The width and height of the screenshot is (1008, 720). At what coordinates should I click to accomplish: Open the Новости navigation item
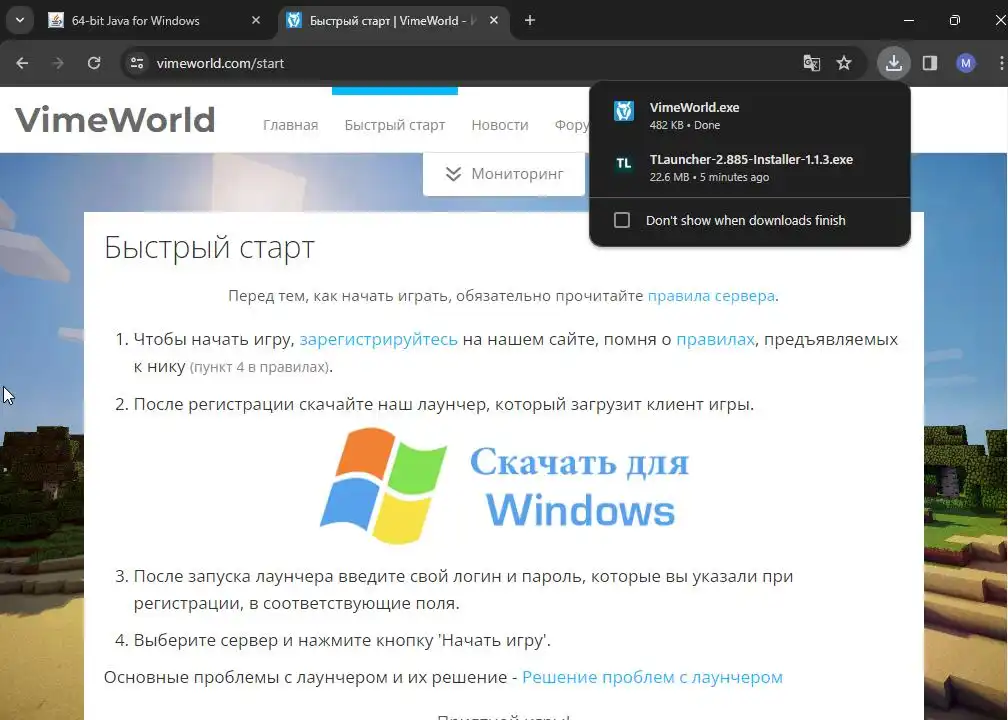click(x=500, y=125)
